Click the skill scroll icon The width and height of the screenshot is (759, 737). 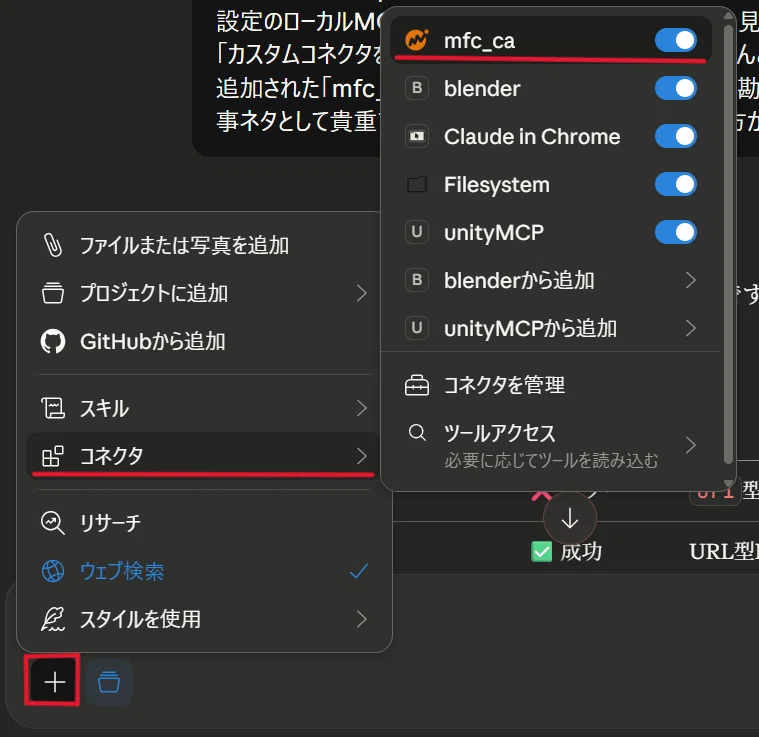(53, 408)
